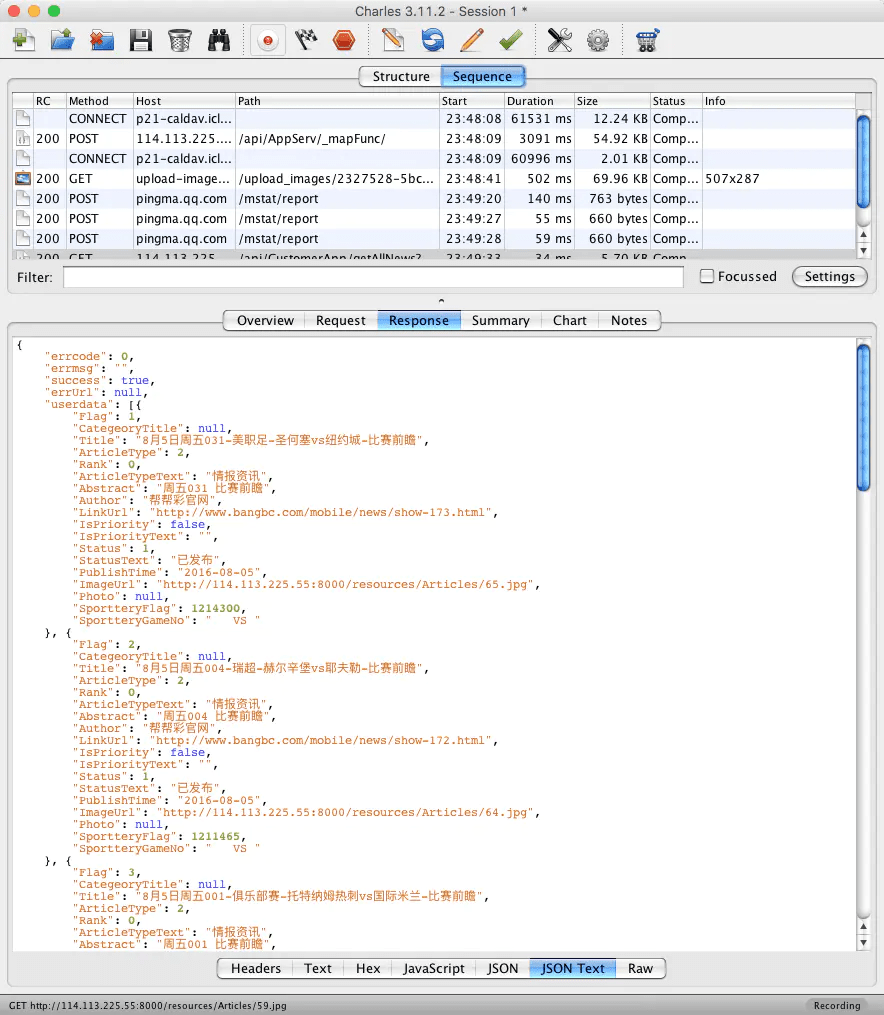Sort requests by the Duration column
Viewport: 884px width, 1015px height.
pyautogui.click(x=540, y=101)
